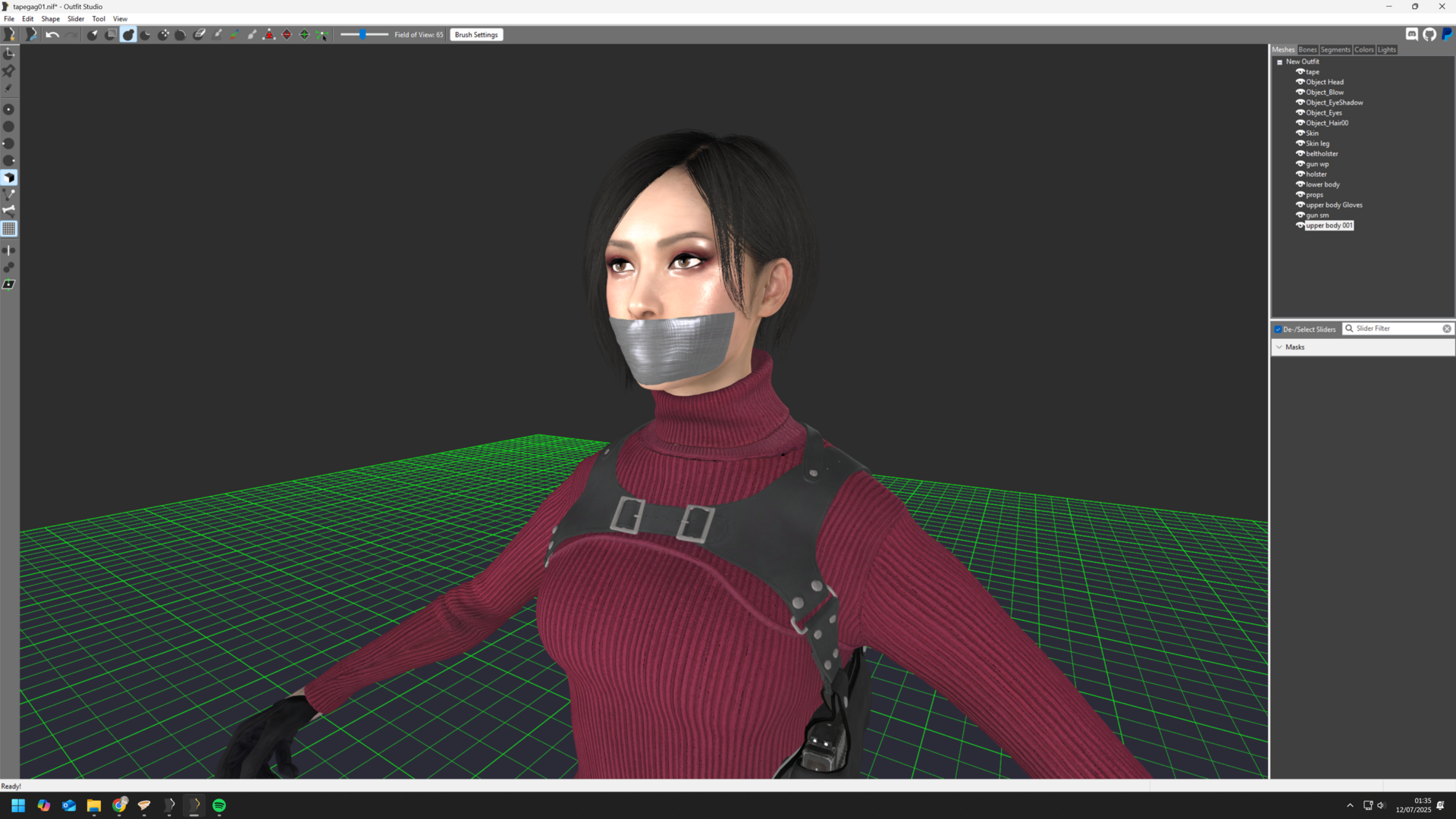
Task: Clear the Slider Filter search box
Action: [1447, 329]
